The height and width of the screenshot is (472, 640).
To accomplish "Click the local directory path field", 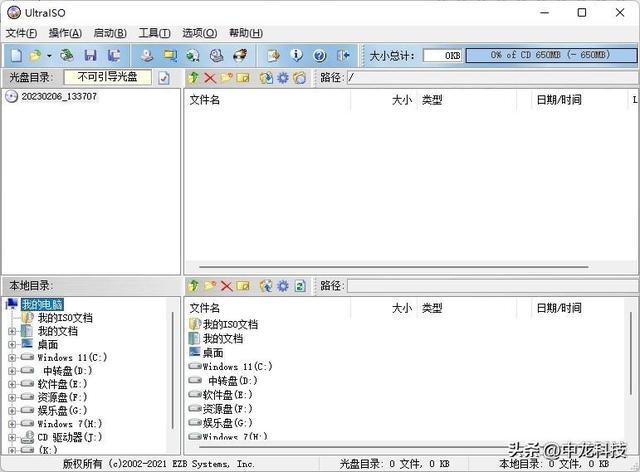I will [493, 286].
